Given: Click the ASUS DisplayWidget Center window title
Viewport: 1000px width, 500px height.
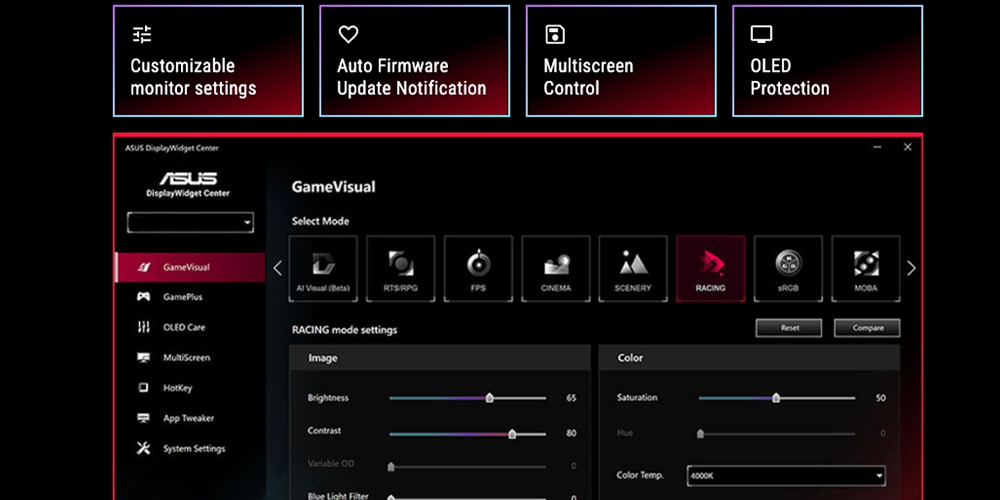Looking at the screenshot, I should coord(172,148).
